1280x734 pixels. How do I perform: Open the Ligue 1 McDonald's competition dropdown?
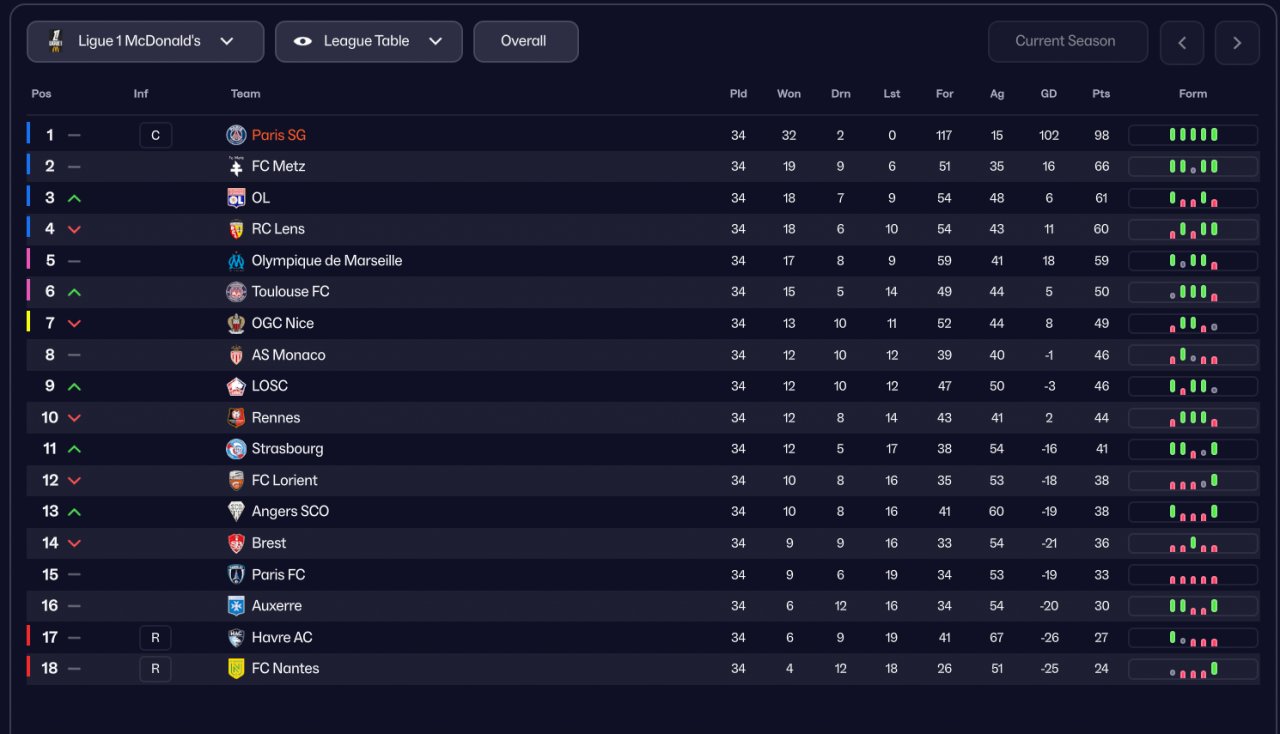[145, 41]
